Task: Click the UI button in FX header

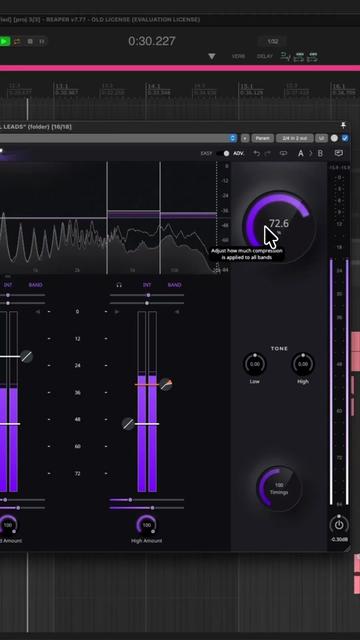Action: pos(322,138)
